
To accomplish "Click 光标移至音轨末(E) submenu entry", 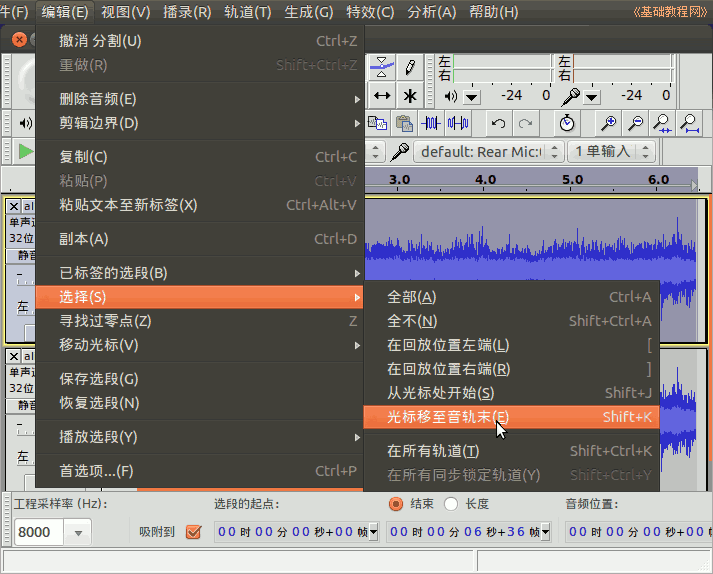I will 512,417.
